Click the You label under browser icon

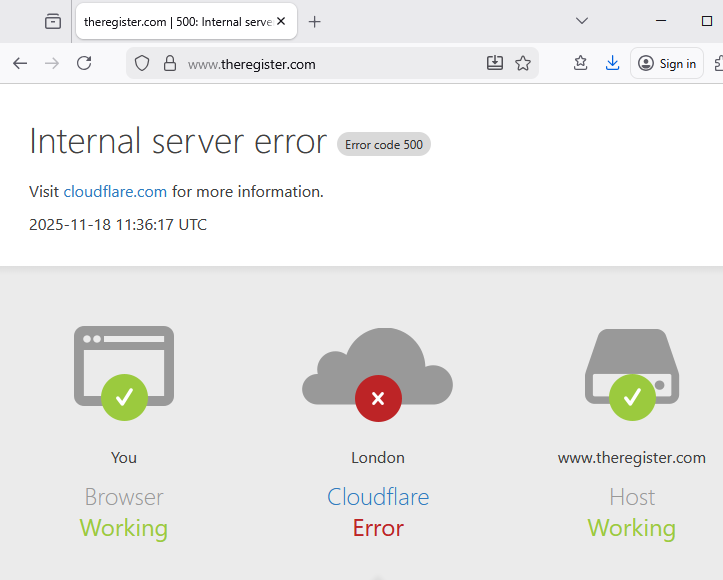[124, 457]
